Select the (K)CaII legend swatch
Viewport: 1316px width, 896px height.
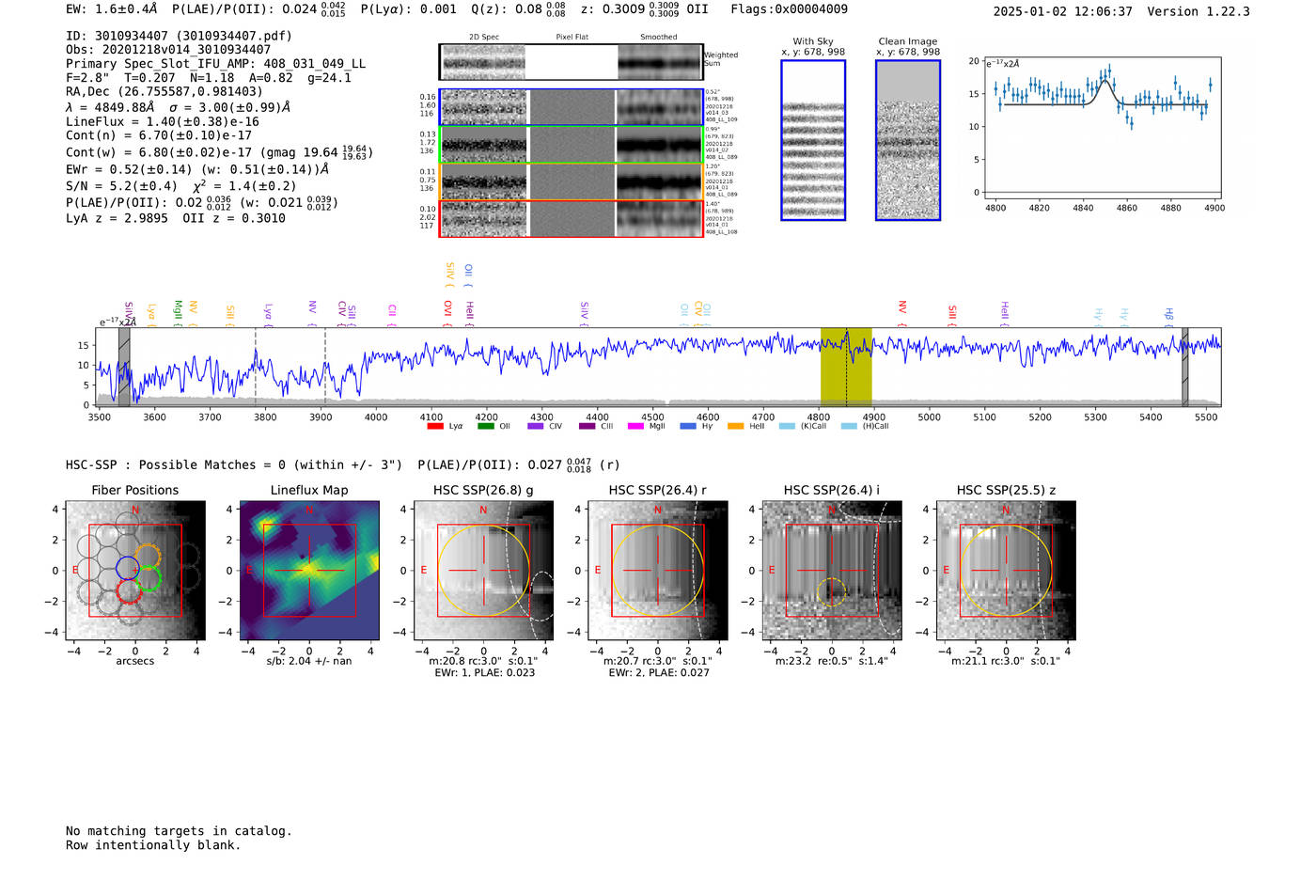click(x=788, y=426)
